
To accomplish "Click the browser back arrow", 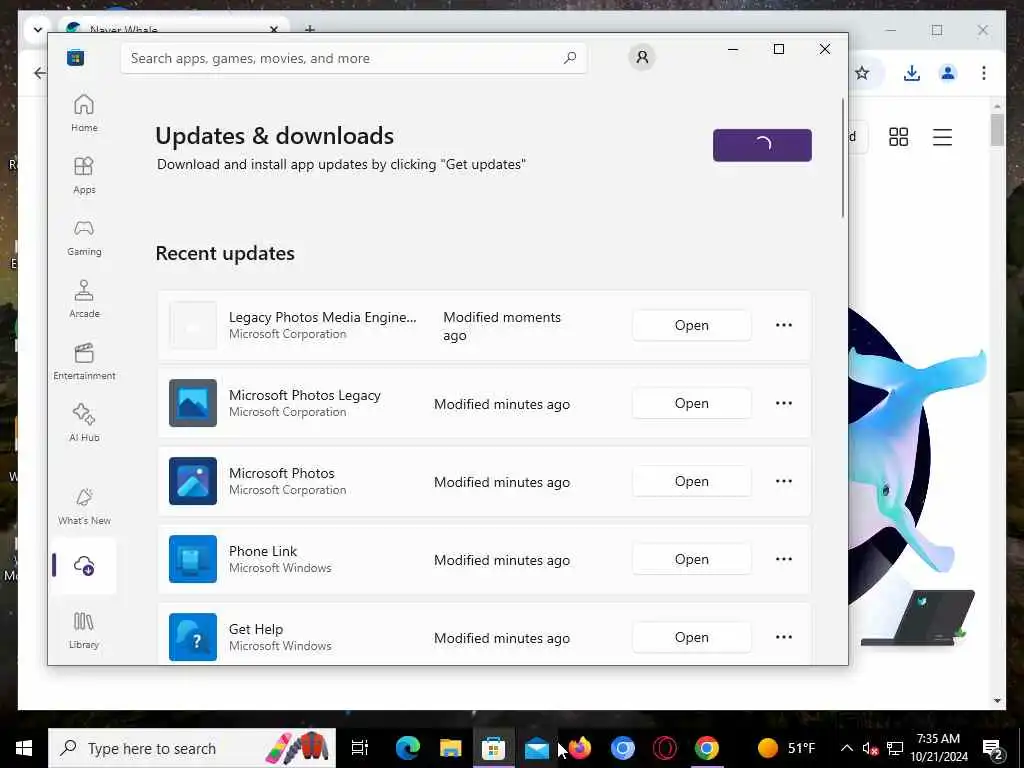I will click(39, 73).
